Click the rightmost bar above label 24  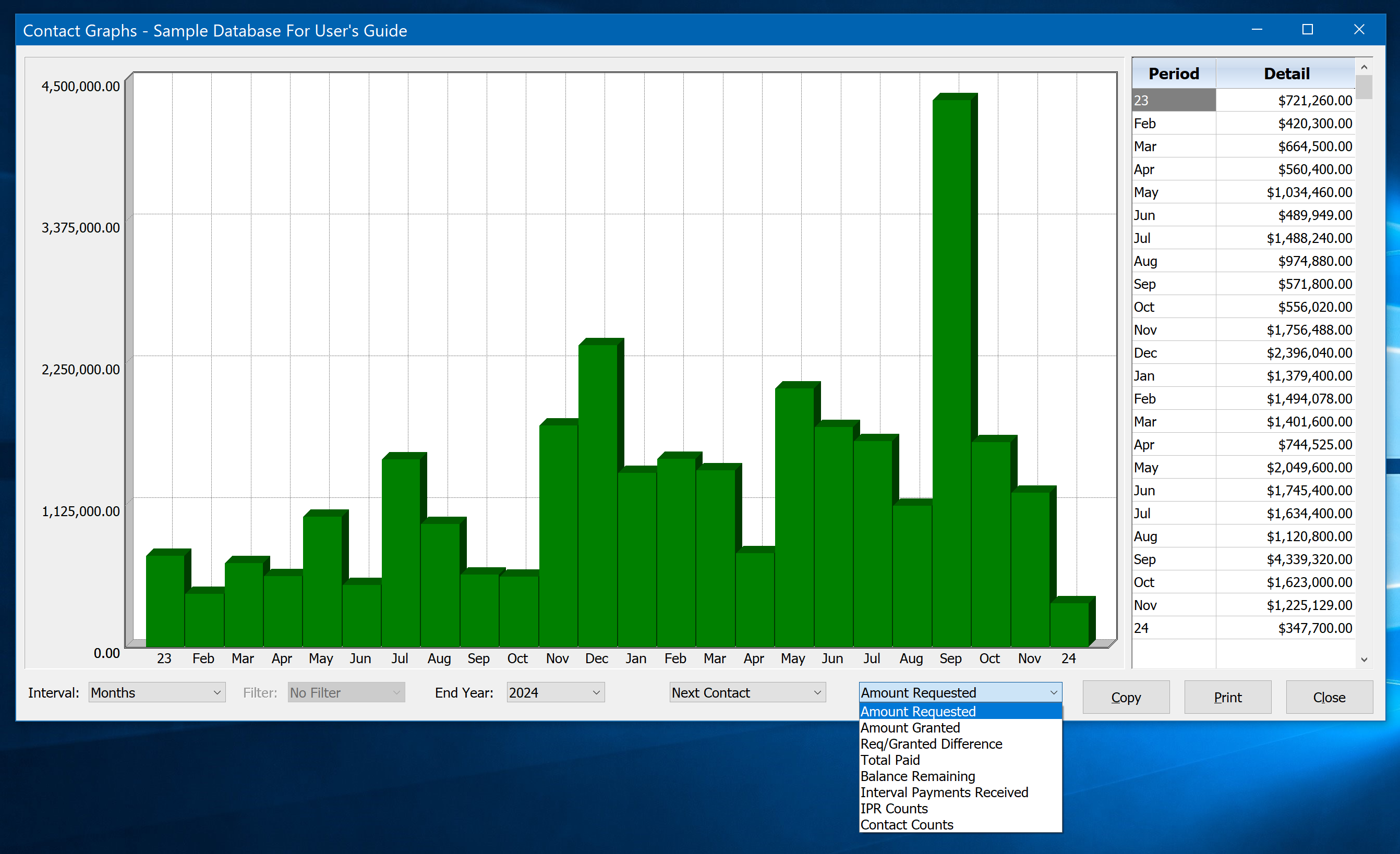pyautogui.click(x=1069, y=623)
